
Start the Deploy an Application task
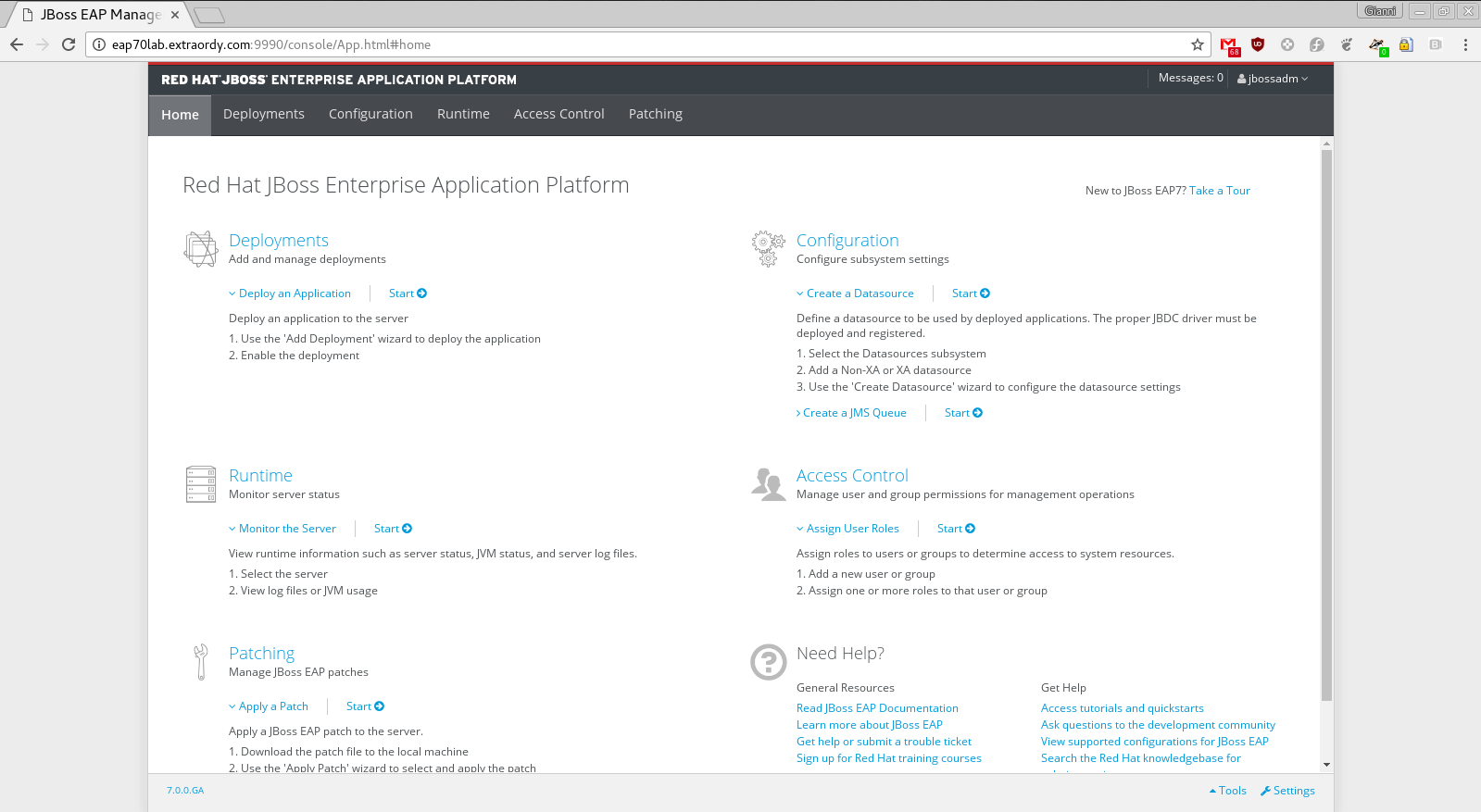(408, 294)
